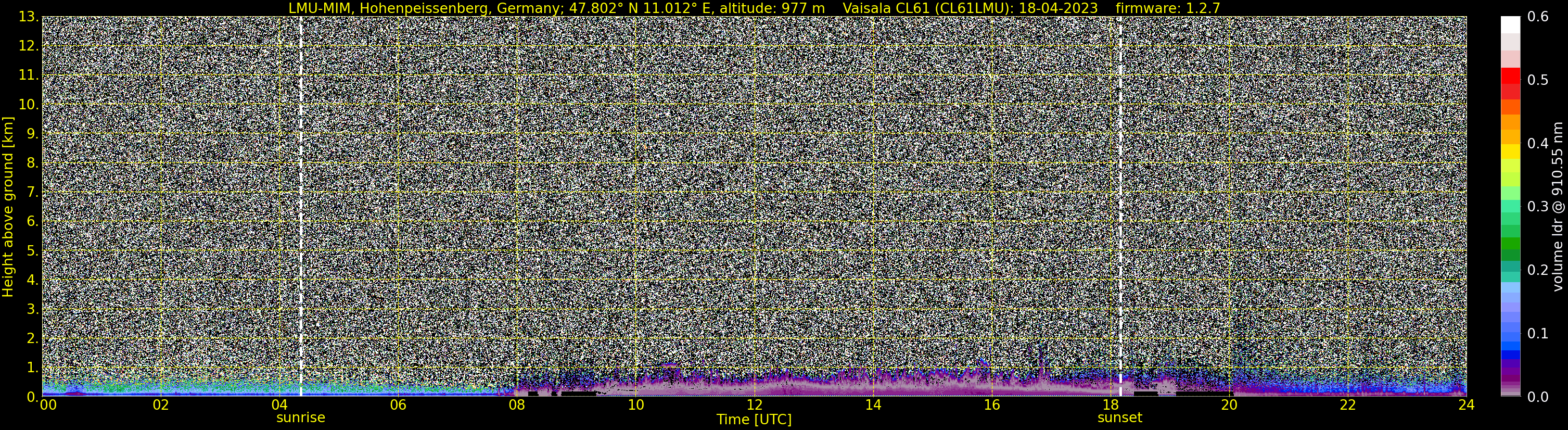
Task: Click the '20' time tick label
Action: pyautogui.click(x=1229, y=405)
